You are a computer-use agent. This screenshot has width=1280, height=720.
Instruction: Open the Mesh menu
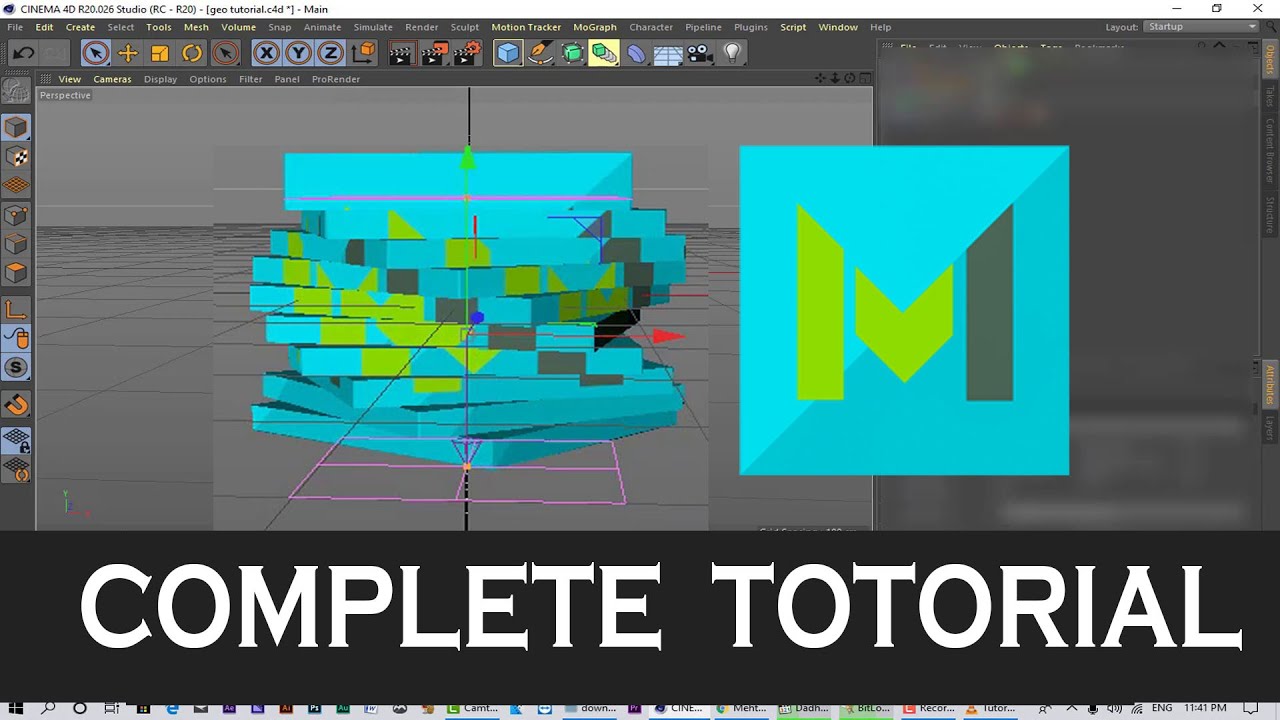tap(196, 27)
